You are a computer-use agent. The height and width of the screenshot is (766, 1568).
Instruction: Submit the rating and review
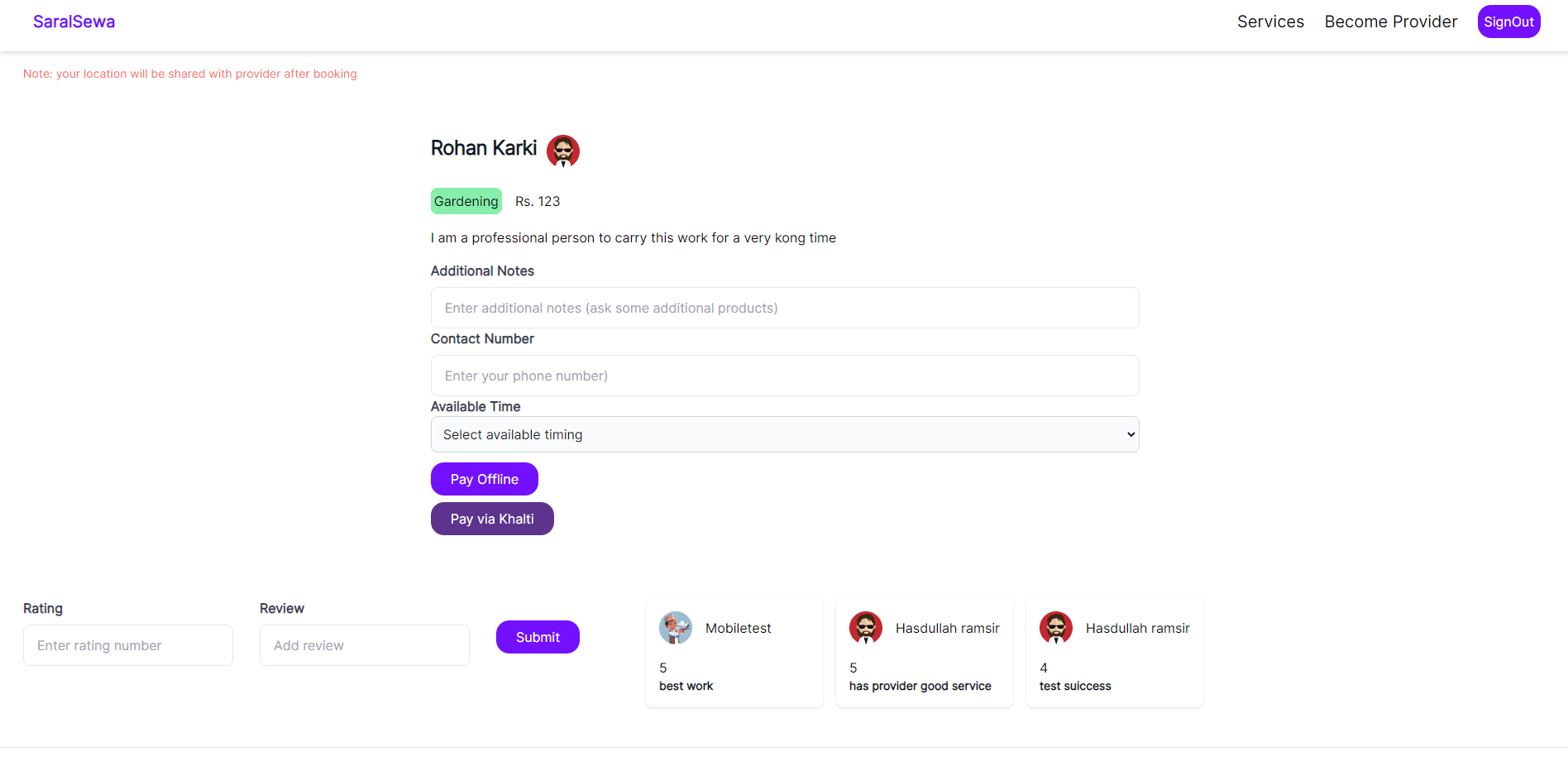pos(538,637)
